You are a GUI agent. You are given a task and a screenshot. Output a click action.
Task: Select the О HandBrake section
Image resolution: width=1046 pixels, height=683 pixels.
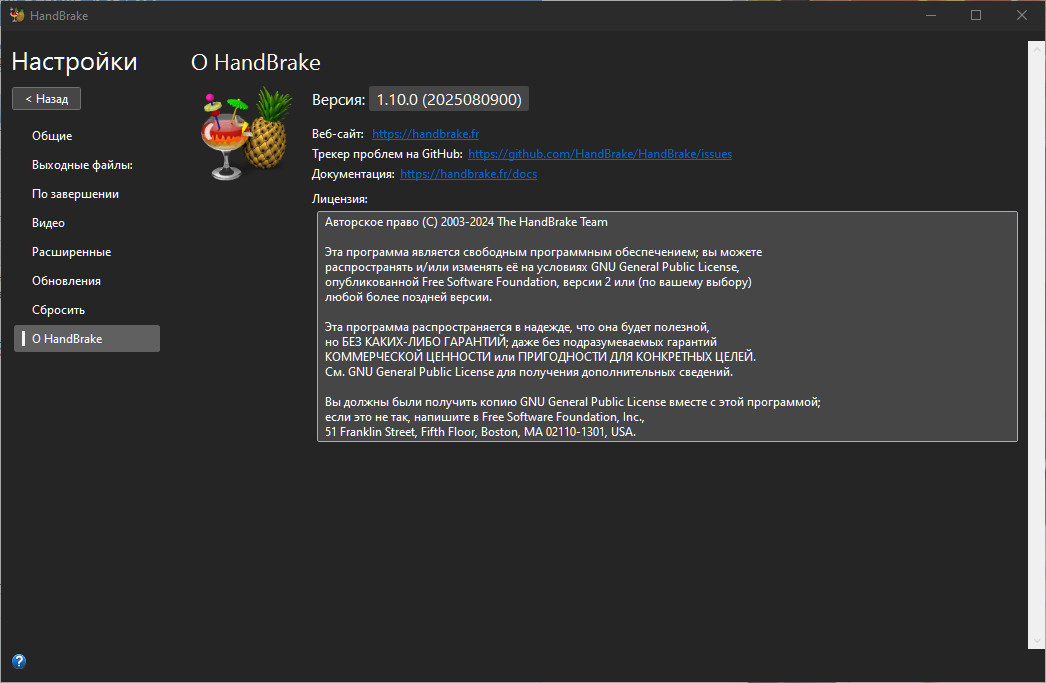(x=87, y=339)
